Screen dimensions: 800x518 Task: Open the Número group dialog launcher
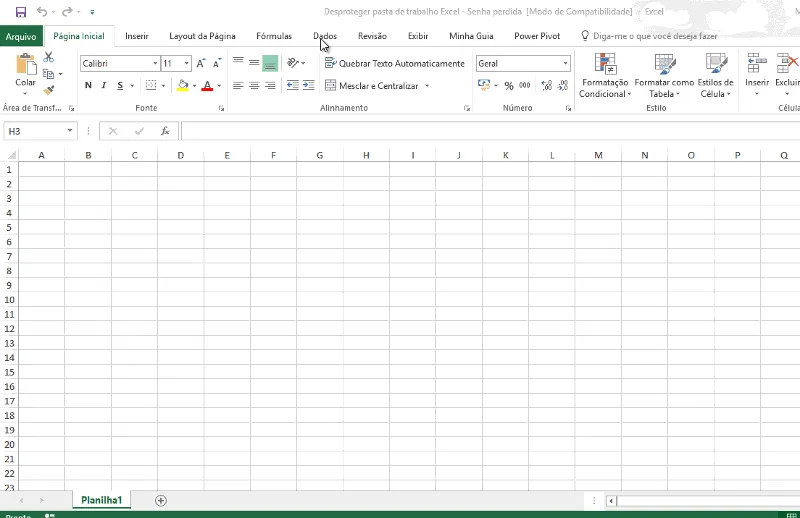tap(568, 108)
